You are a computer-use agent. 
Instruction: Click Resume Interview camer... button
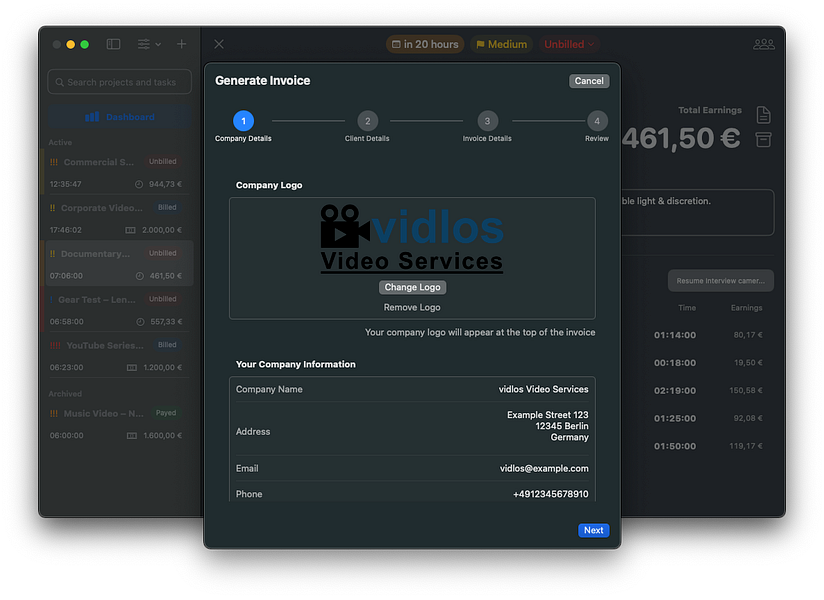(720, 281)
